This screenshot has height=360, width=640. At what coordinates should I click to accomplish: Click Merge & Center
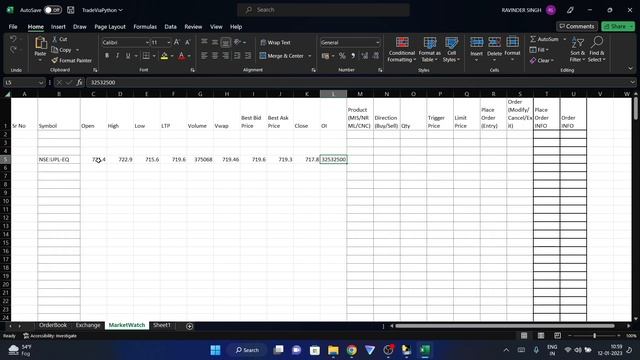click(x=282, y=56)
